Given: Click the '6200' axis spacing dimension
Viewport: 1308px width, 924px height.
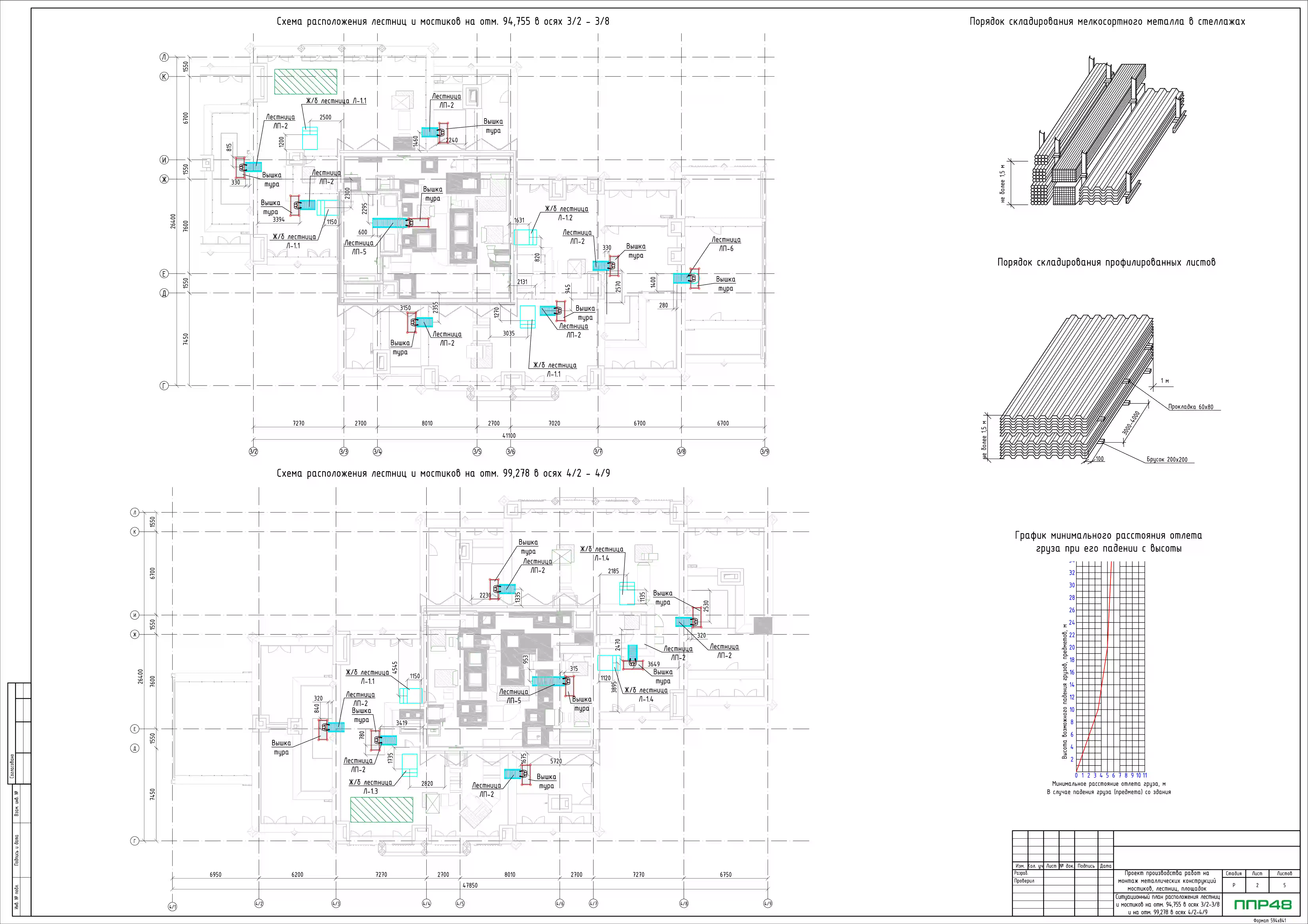Looking at the screenshot, I should 297,874.
